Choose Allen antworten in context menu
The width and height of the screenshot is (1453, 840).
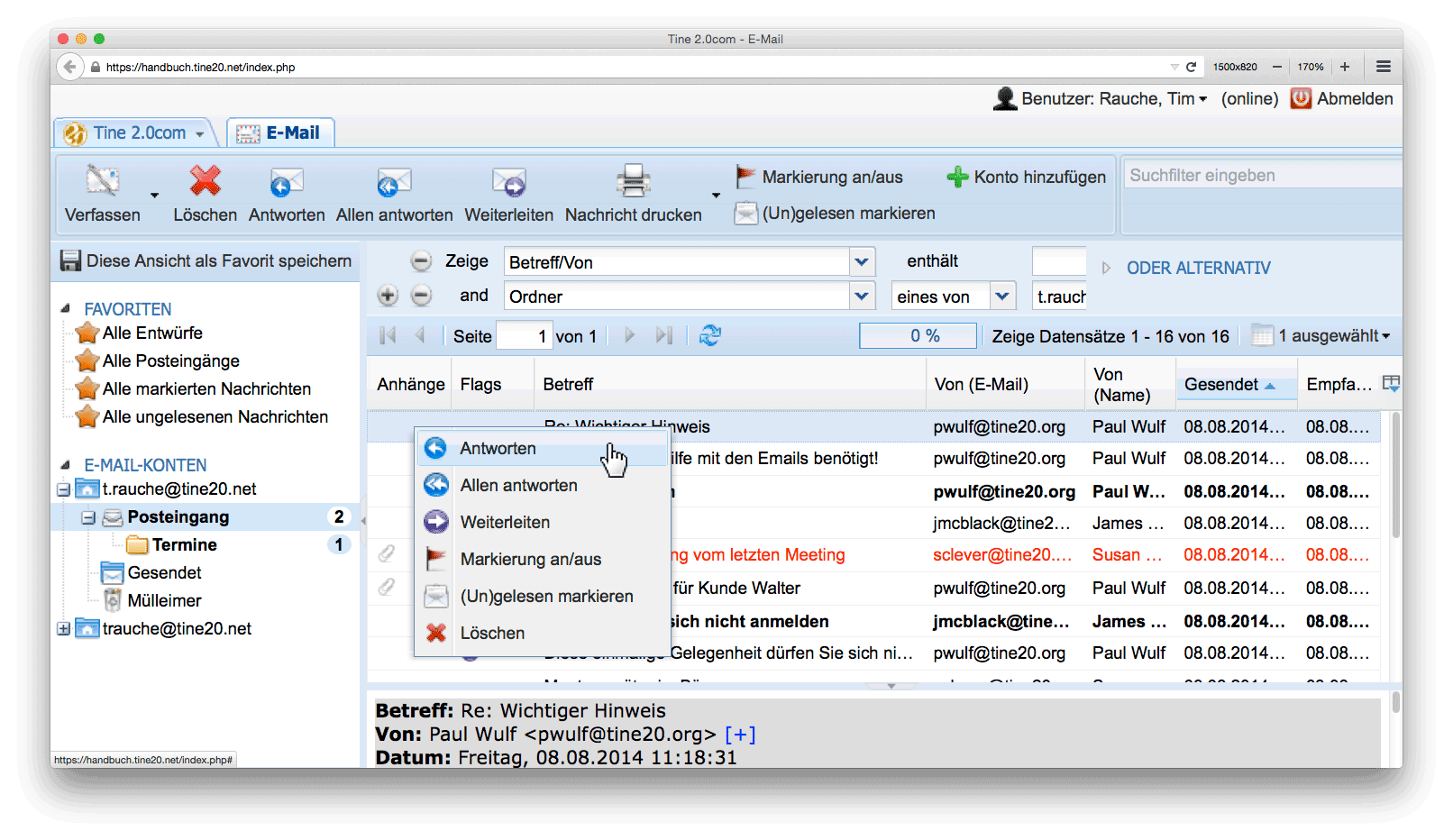click(543, 486)
